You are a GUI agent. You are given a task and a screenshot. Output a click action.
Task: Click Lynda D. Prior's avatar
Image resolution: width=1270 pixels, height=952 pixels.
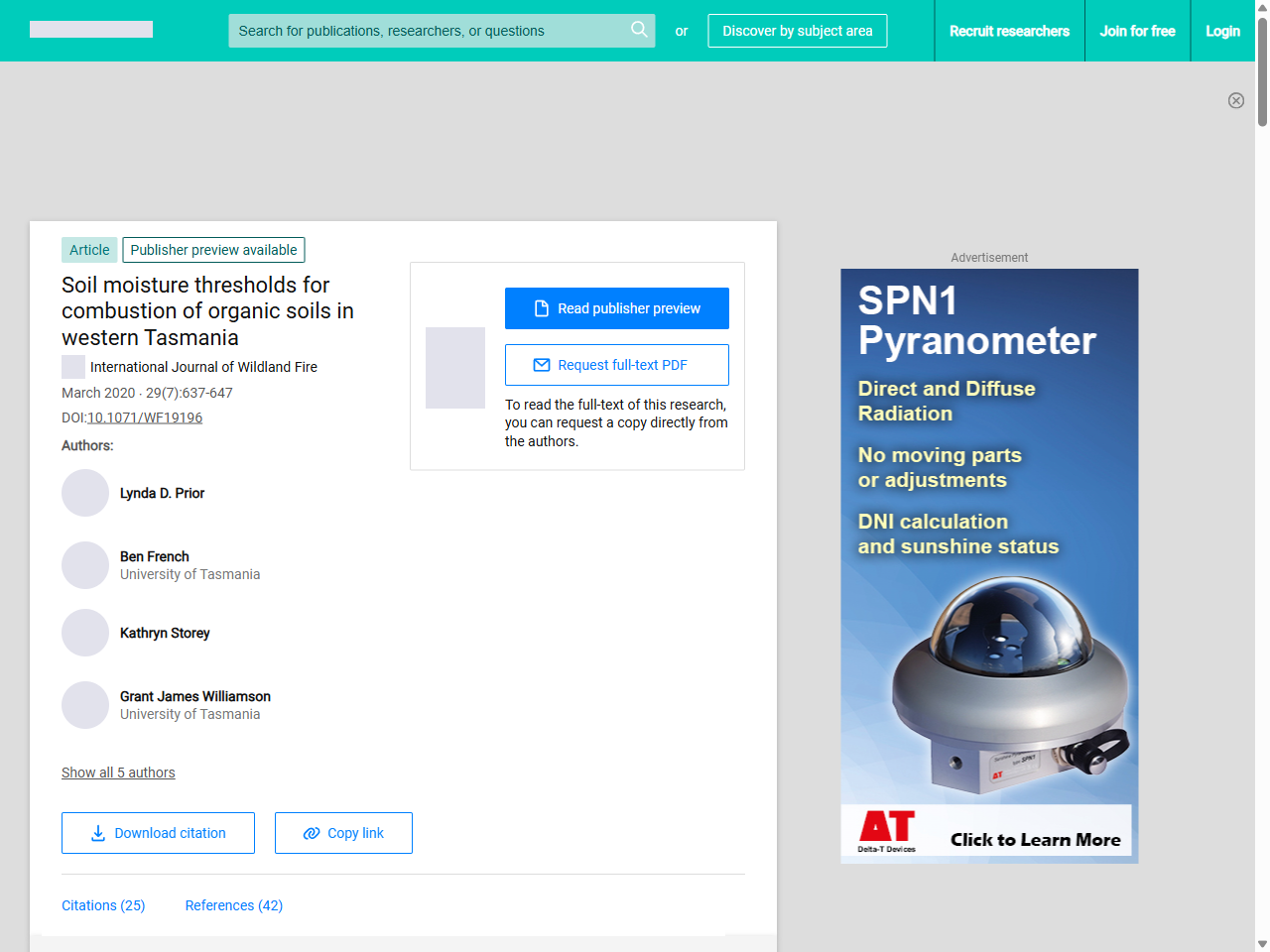[85, 493]
